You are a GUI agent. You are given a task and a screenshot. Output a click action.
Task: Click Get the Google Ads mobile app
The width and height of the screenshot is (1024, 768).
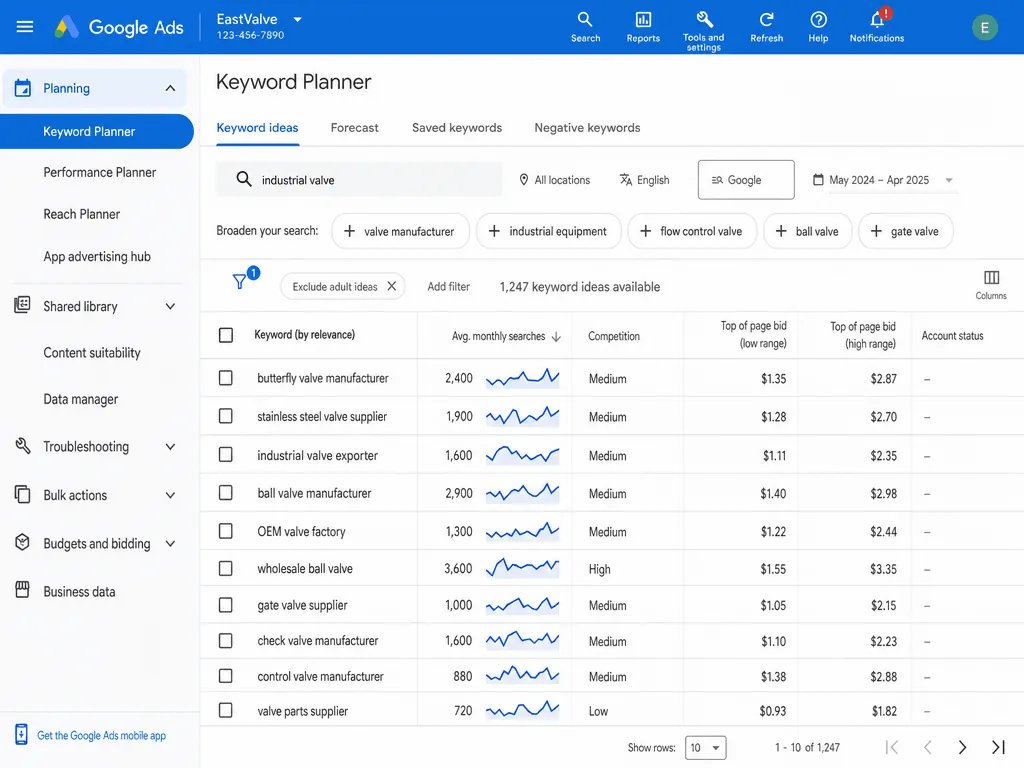[x=101, y=735]
